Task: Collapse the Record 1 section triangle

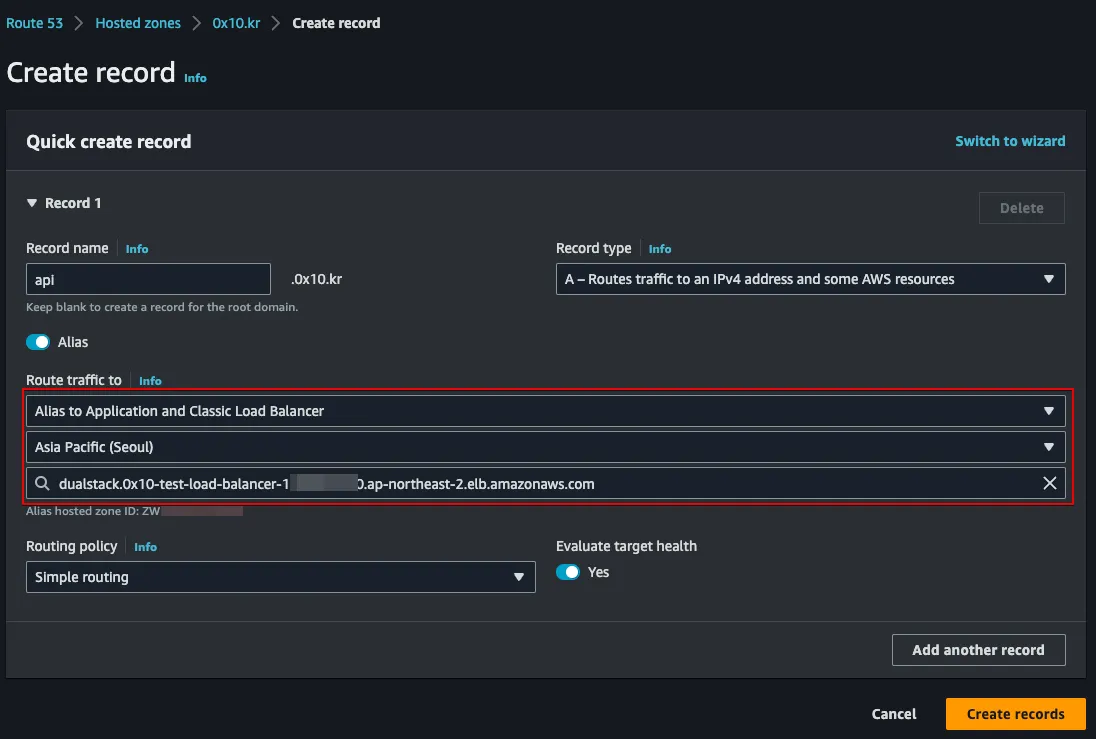Action: pos(32,204)
